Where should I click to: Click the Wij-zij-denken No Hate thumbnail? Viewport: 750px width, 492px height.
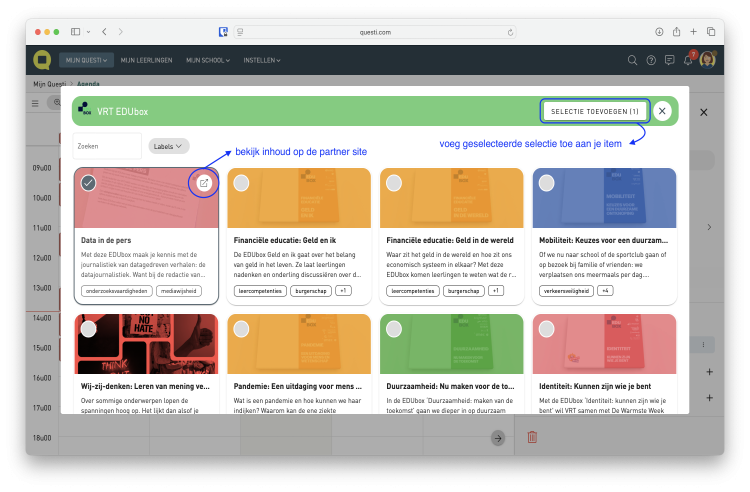tap(146, 344)
